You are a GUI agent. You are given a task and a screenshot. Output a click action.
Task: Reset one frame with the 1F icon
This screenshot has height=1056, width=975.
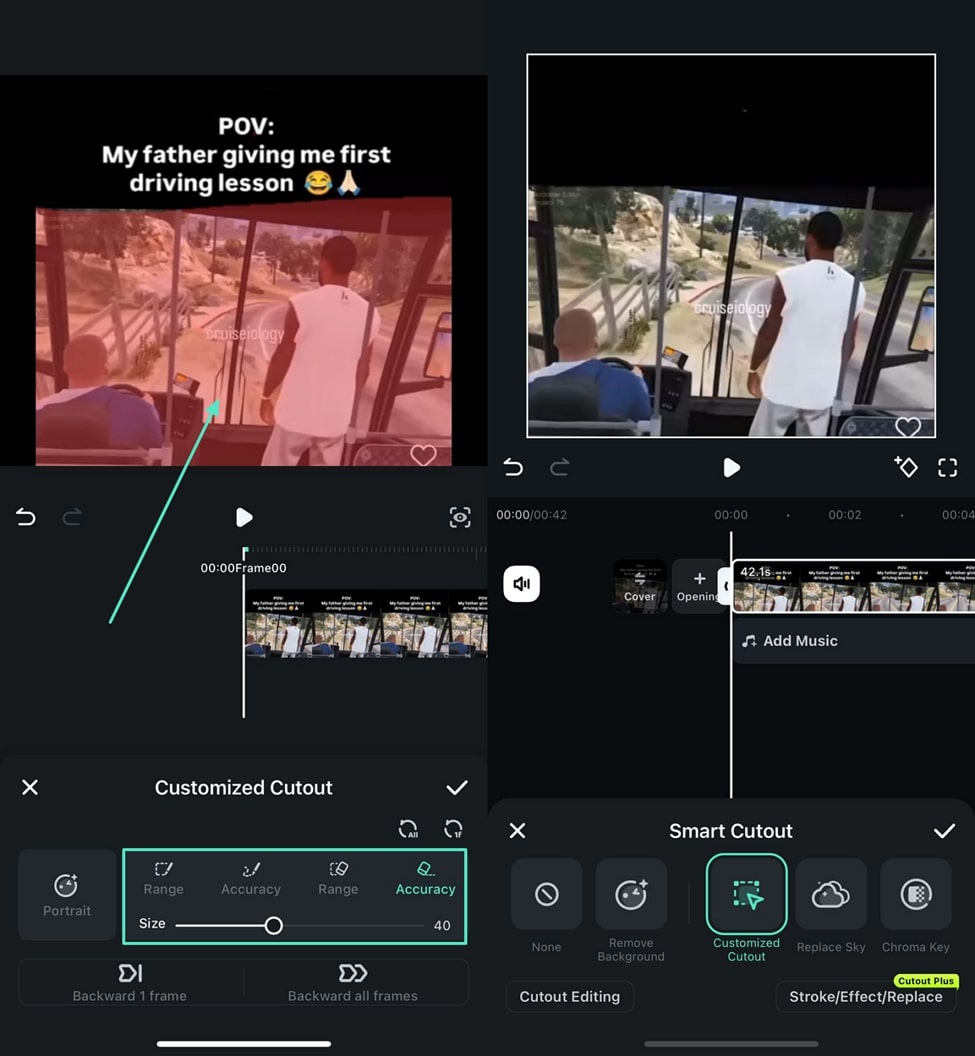pyautogui.click(x=454, y=829)
